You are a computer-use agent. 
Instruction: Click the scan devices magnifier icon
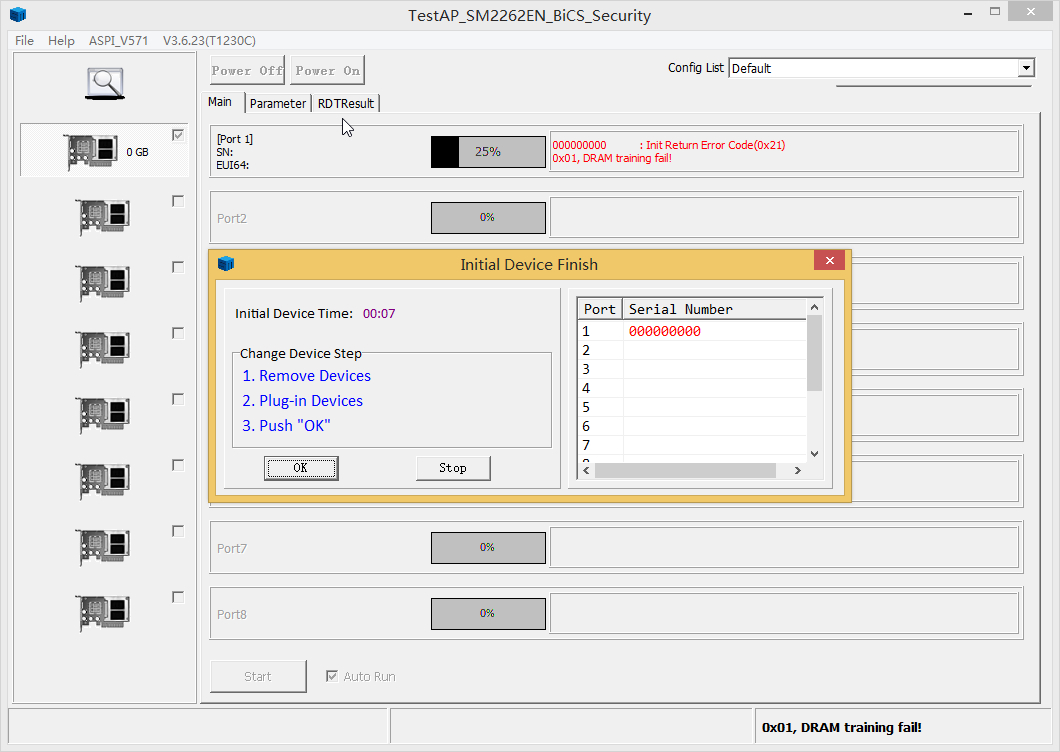coord(104,83)
